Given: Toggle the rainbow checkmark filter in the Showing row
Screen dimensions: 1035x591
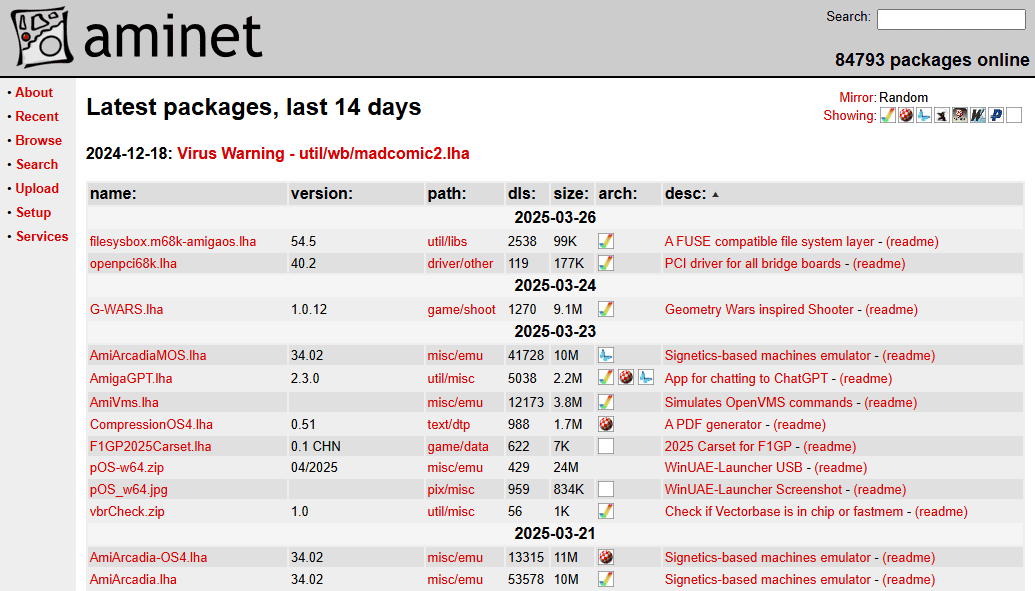Looking at the screenshot, I should [x=888, y=116].
